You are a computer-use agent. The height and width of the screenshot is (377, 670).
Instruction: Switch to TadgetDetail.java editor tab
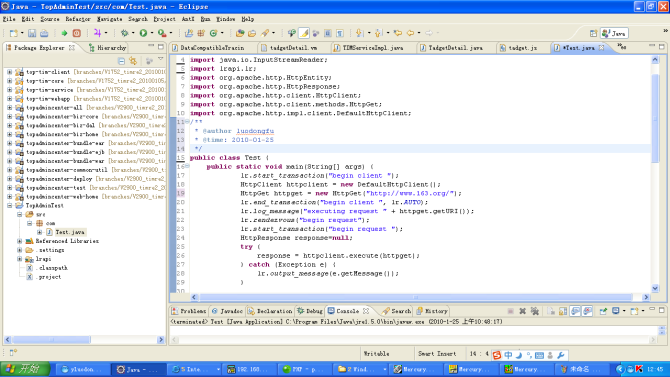point(455,48)
